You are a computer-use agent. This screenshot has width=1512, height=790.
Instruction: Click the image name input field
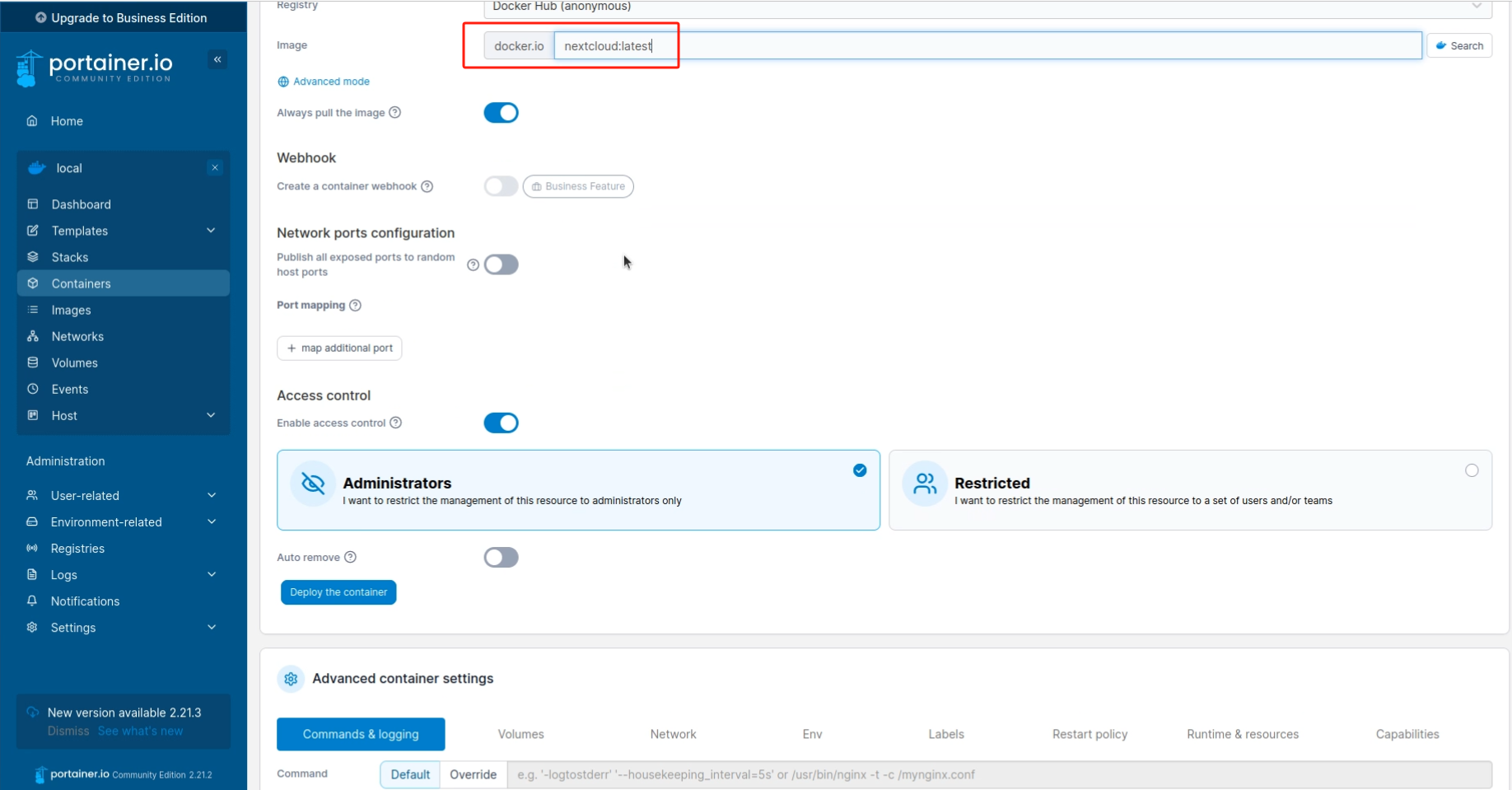988,46
